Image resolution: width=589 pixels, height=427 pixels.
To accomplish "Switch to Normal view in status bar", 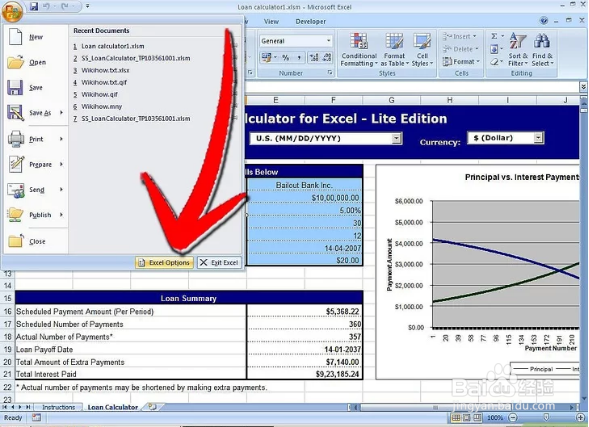I will click(x=456, y=417).
